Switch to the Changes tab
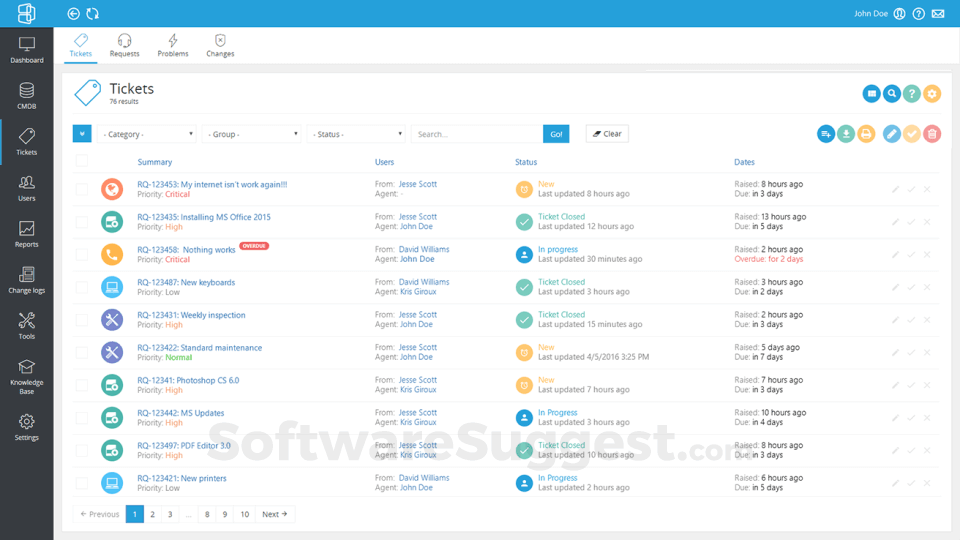The height and width of the screenshot is (540, 960). [x=220, y=46]
